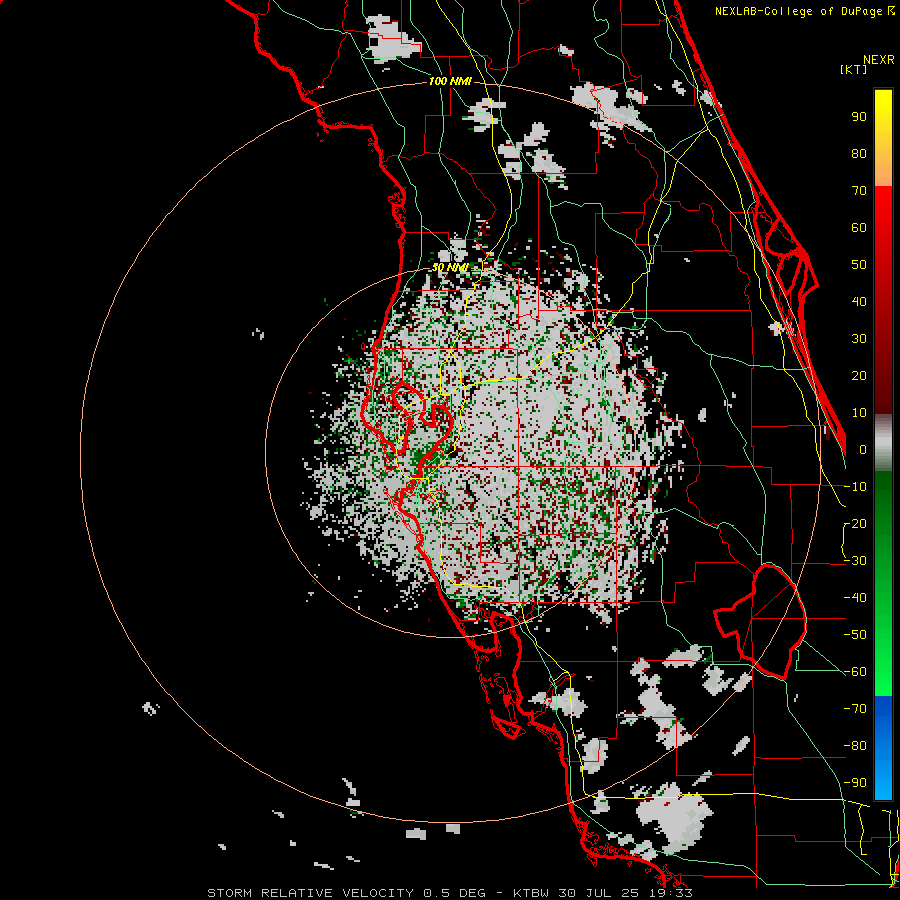Click the -90 value on the velocity scale

coord(855,783)
